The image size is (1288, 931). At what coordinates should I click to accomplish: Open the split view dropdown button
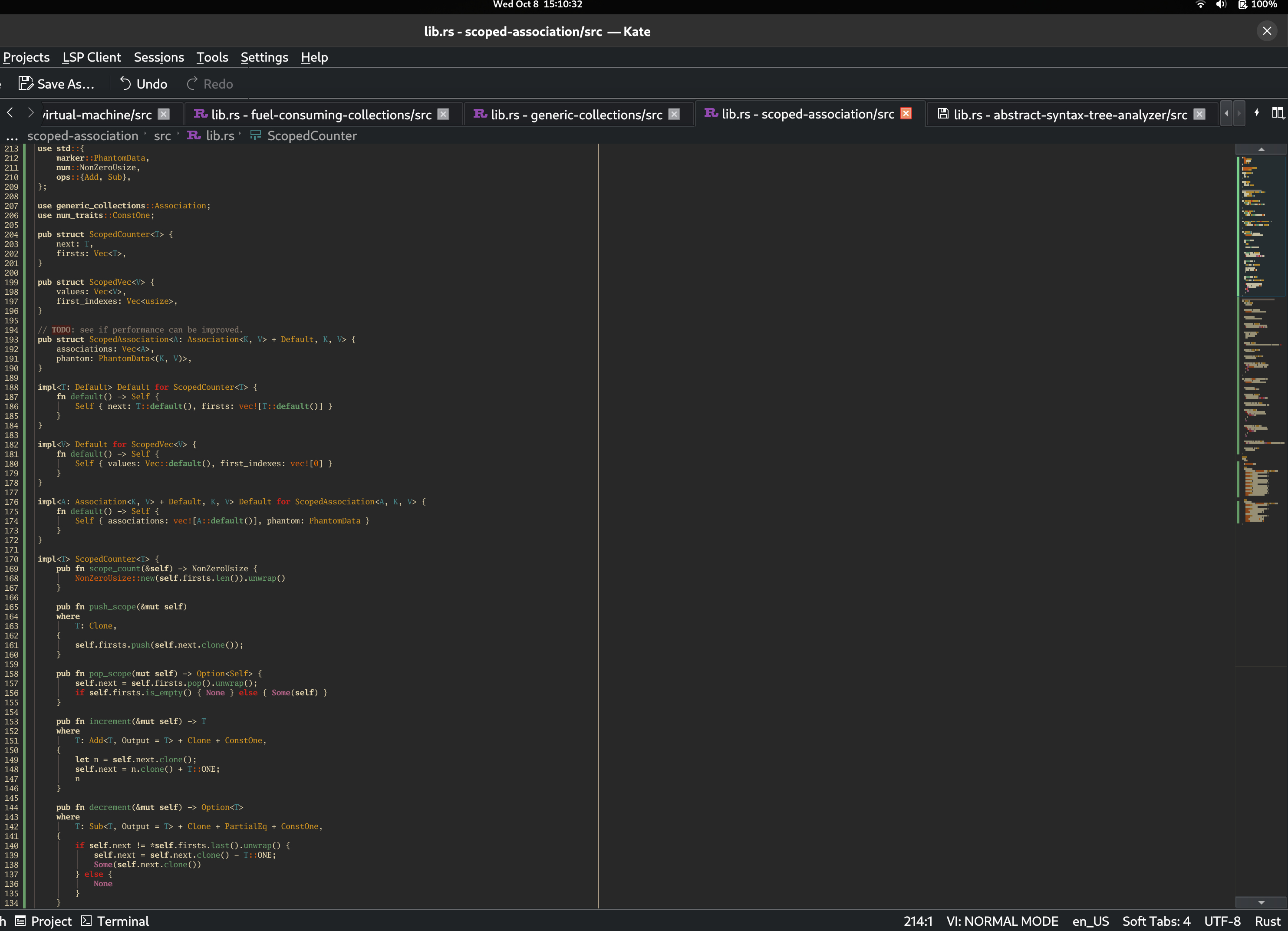[1277, 114]
